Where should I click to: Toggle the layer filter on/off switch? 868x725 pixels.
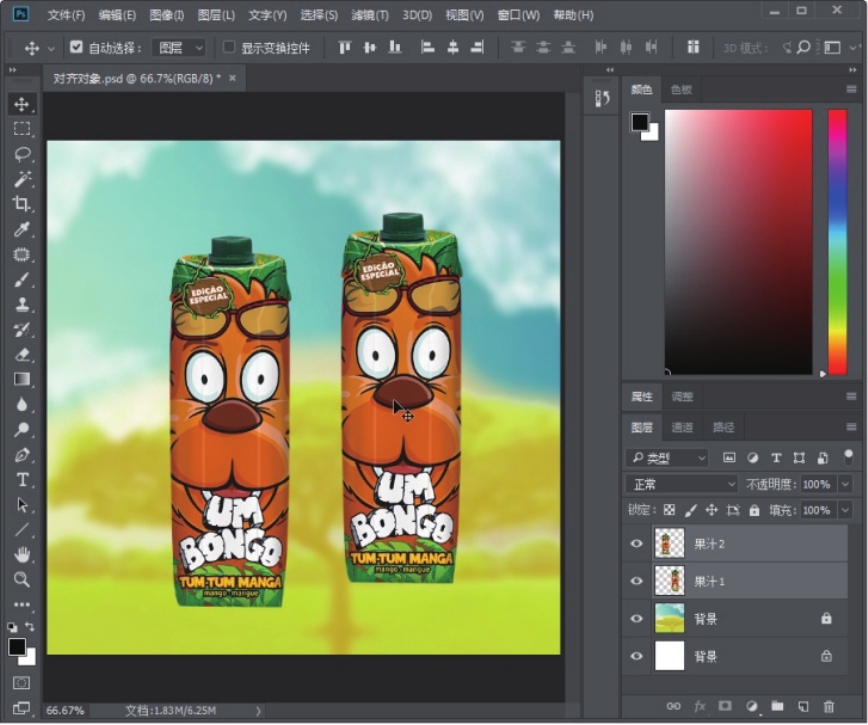pyautogui.click(x=848, y=457)
